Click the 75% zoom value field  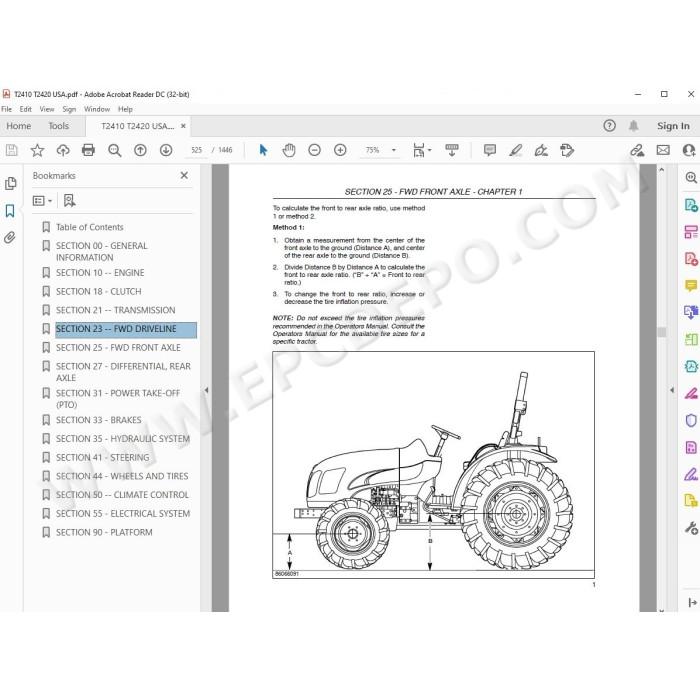click(x=373, y=150)
